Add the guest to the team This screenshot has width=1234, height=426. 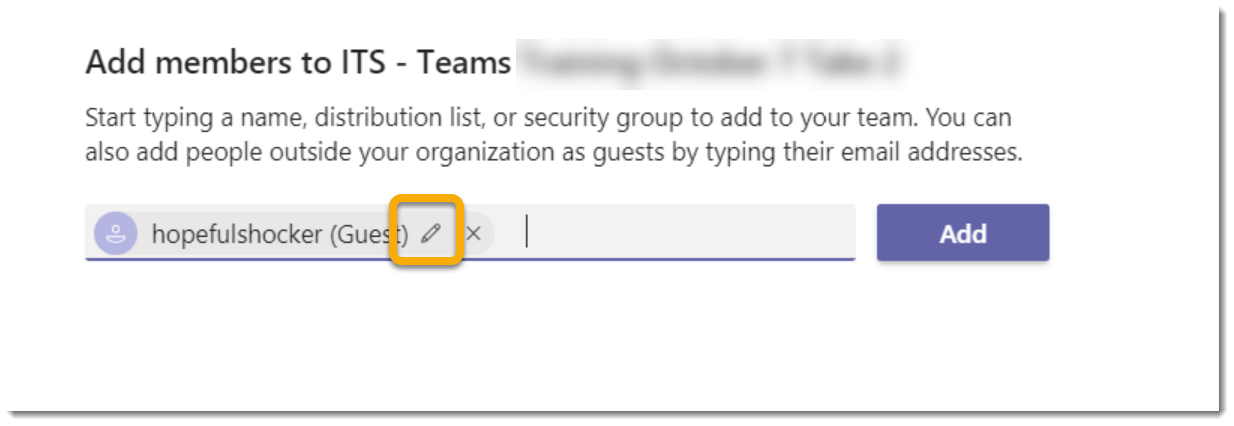963,233
